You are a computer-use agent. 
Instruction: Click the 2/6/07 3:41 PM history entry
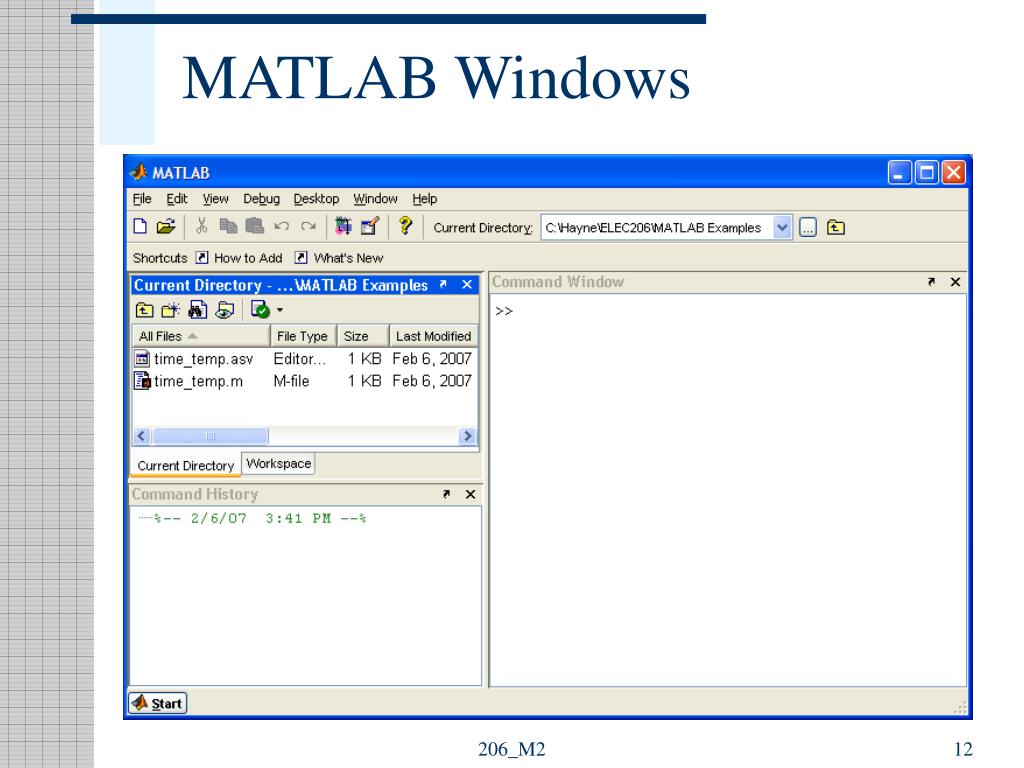tap(260, 519)
